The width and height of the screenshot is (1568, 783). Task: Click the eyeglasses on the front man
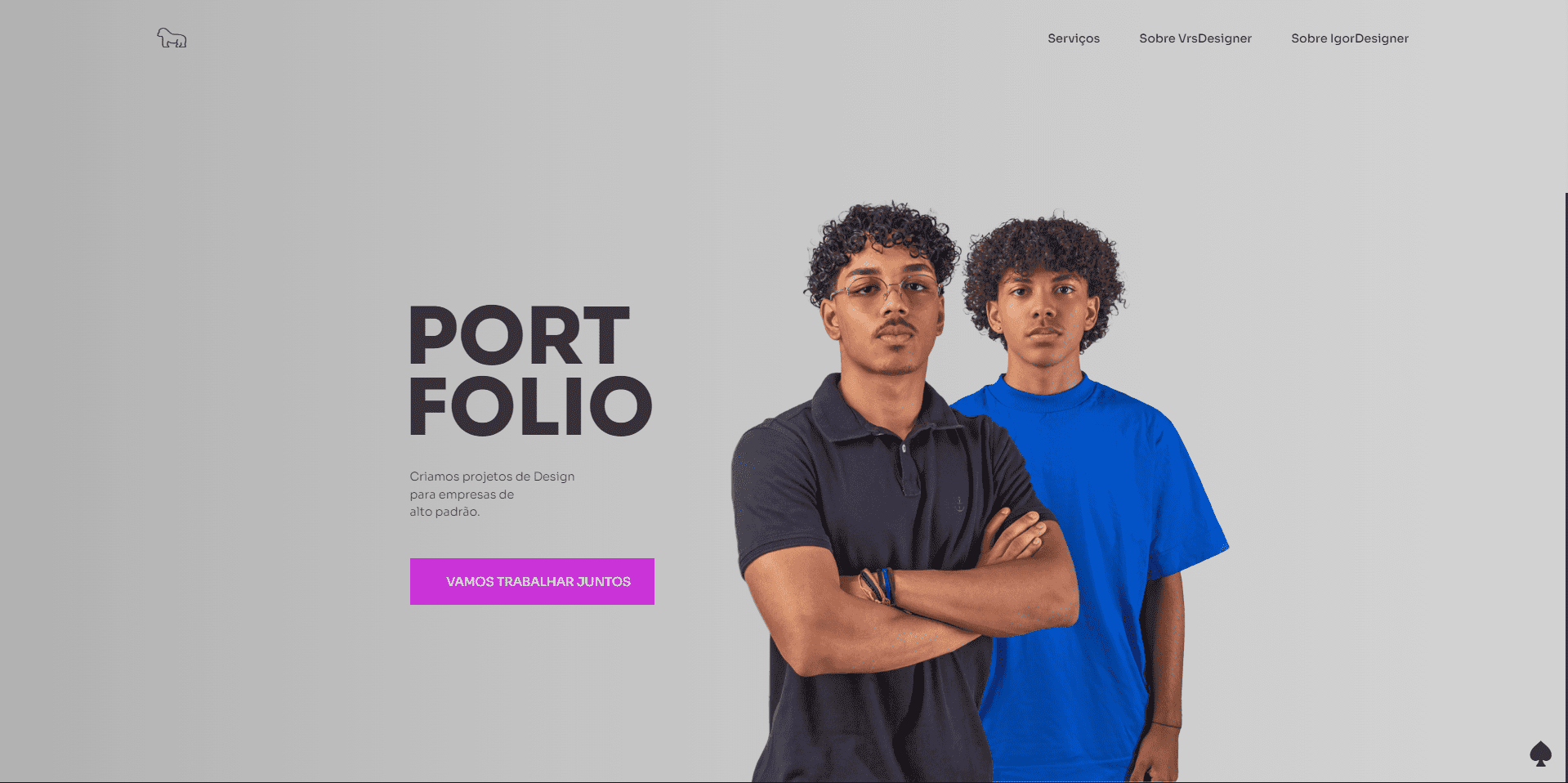(x=885, y=289)
